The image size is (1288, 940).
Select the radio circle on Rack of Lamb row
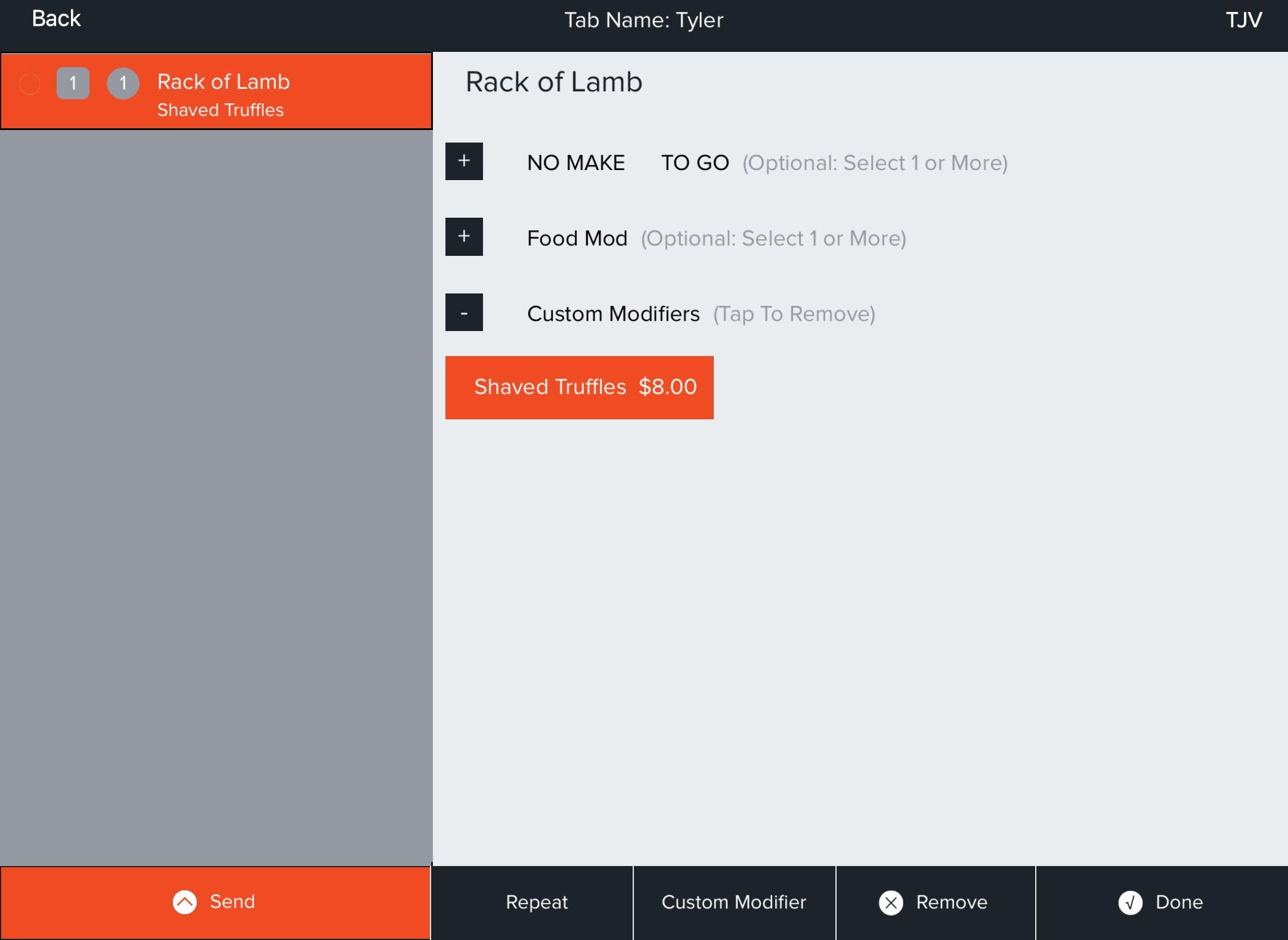click(30, 84)
